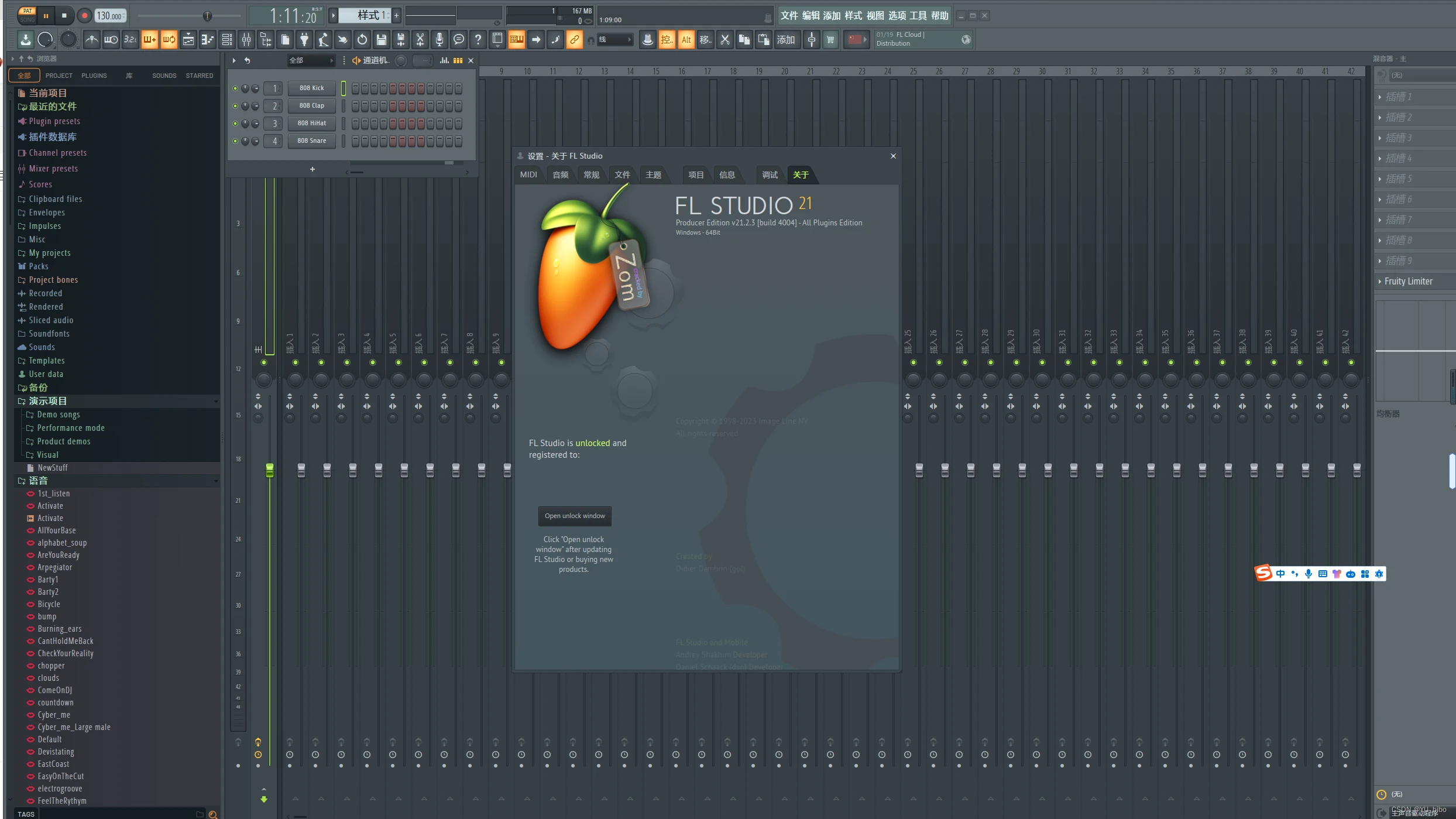The image size is (1456, 819).
Task: Toggle PAT/SONG mode switch
Action: click(27, 15)
